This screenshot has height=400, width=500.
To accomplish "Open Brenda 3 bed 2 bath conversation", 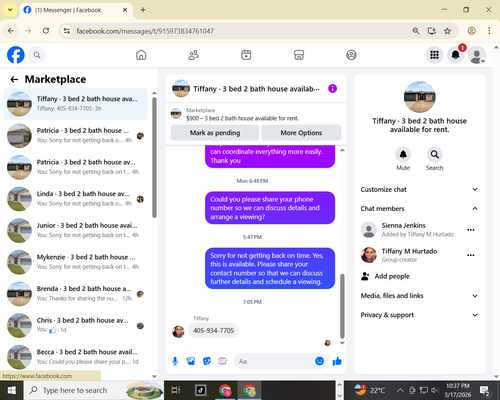I will (x=75, y=294).
